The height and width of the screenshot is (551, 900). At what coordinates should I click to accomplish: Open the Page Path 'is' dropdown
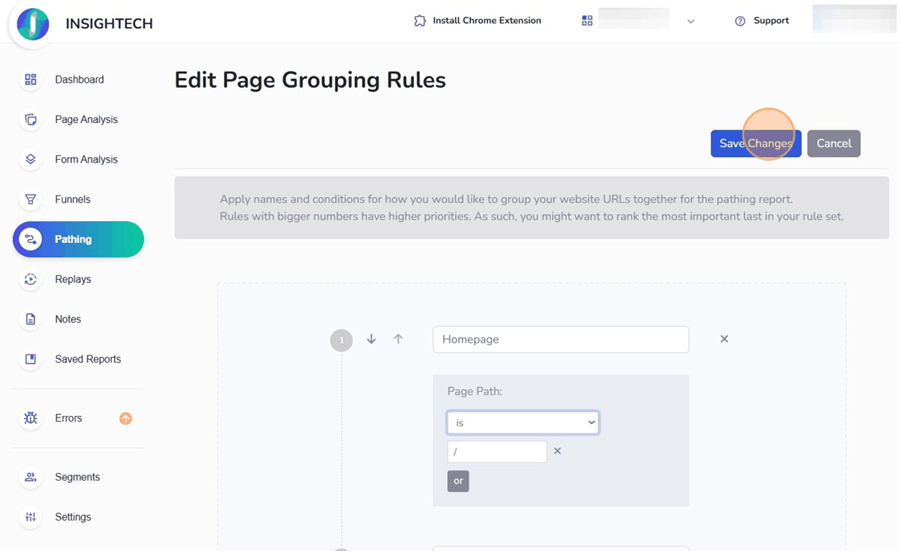coord(522,423)
